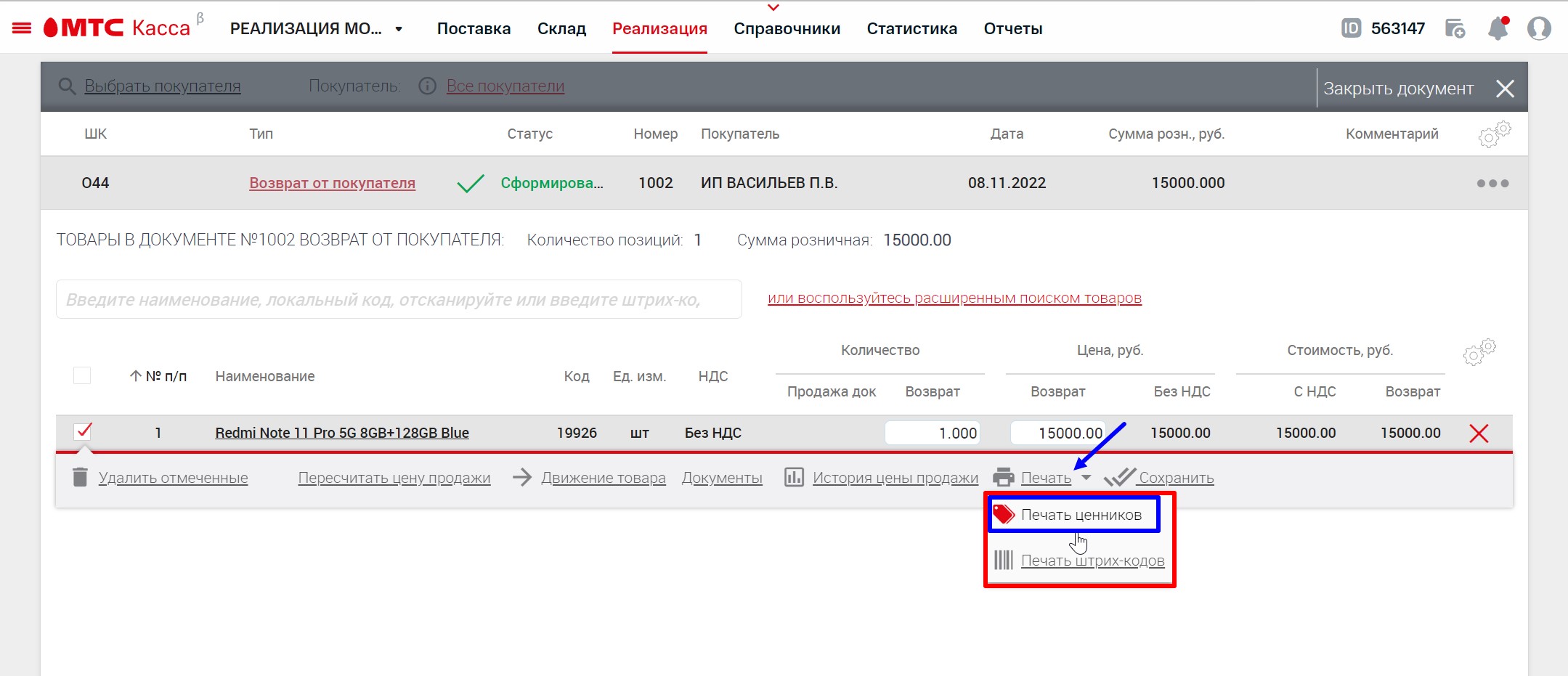Select Печать ценников from the dropdown
Screen dimensions: 1568x676
[1074, 515]
